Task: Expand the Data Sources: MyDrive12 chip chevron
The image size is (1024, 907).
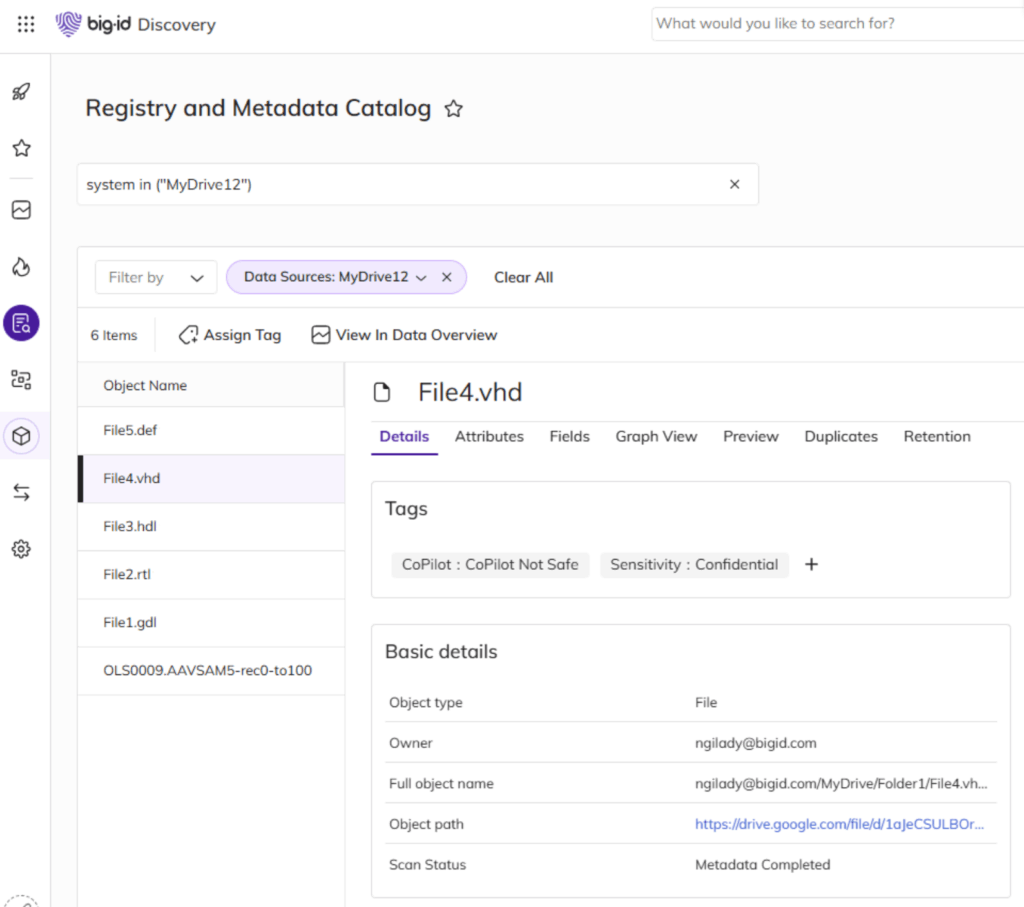Action: pyautogui.click(x=421, y=278)
